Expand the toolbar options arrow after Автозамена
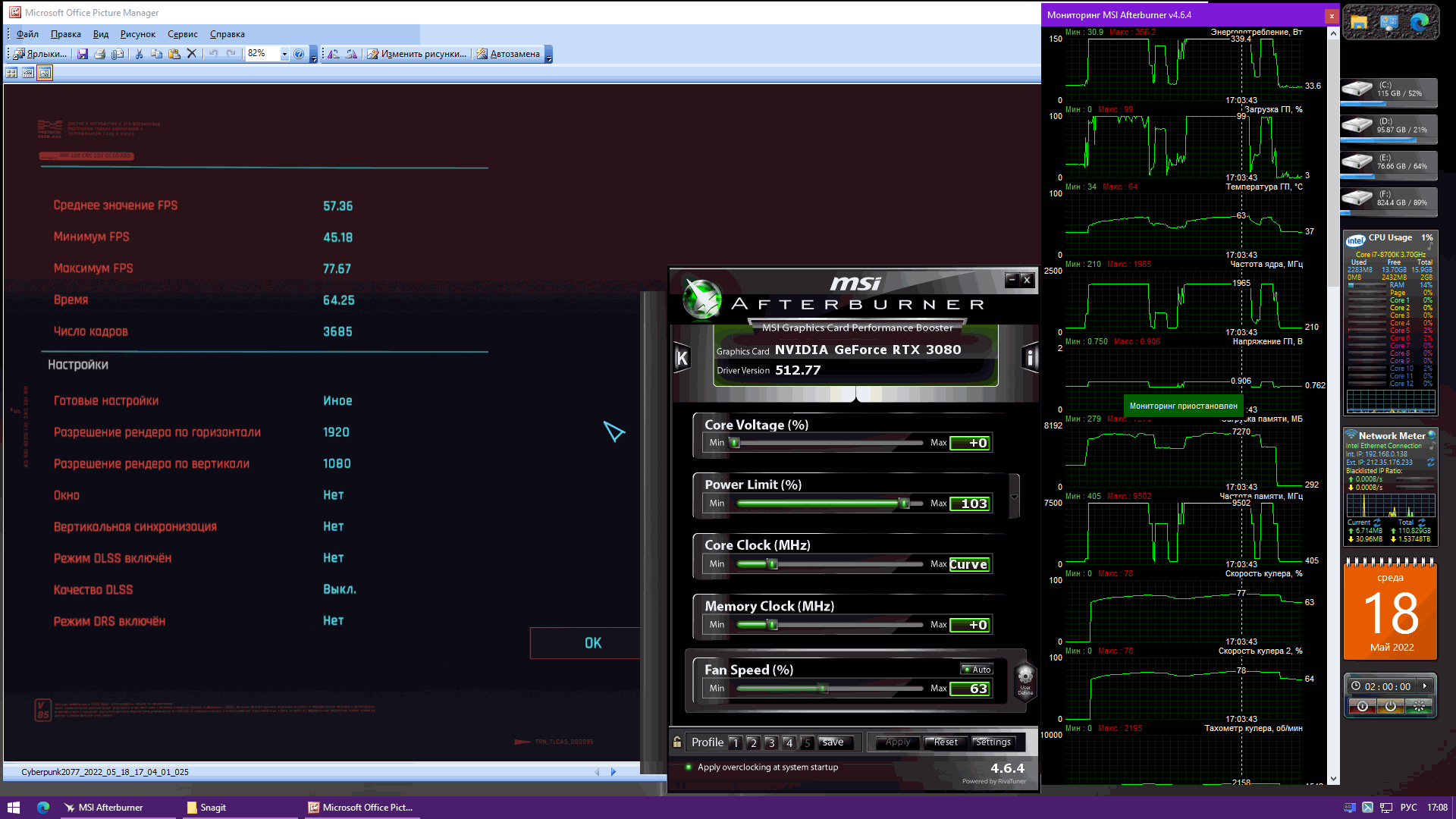The height and width of the screenshot is (819, 1456). [x=549, y=56]
